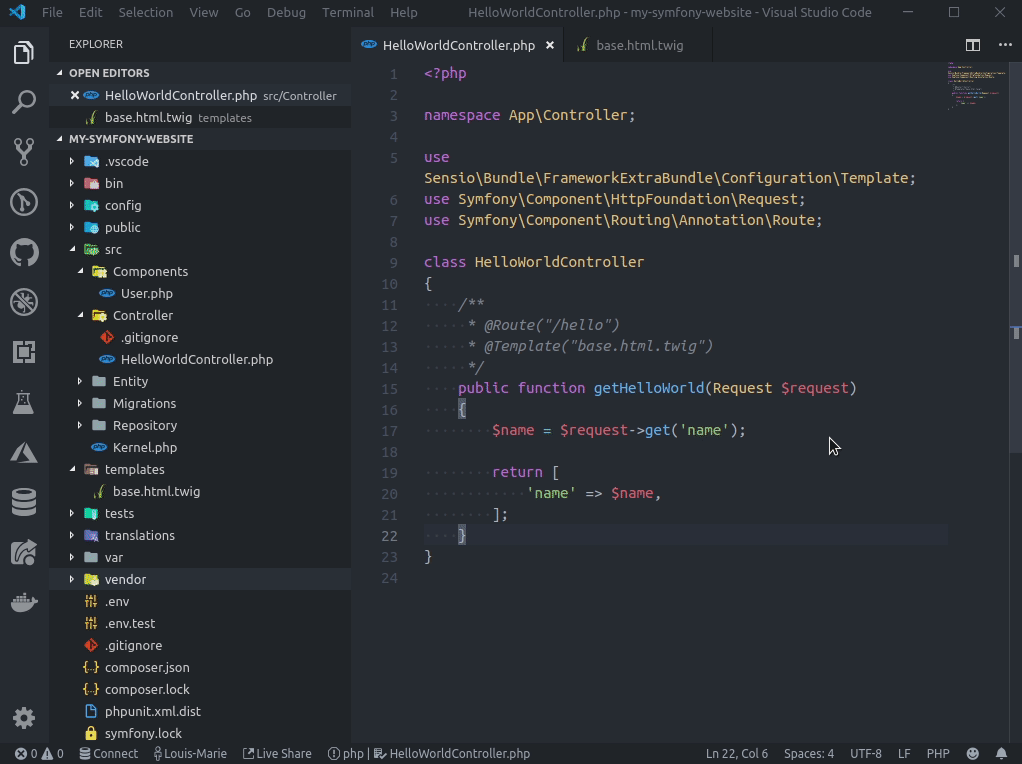Click line number 18 in the gutter

click(x=390, y=452)
